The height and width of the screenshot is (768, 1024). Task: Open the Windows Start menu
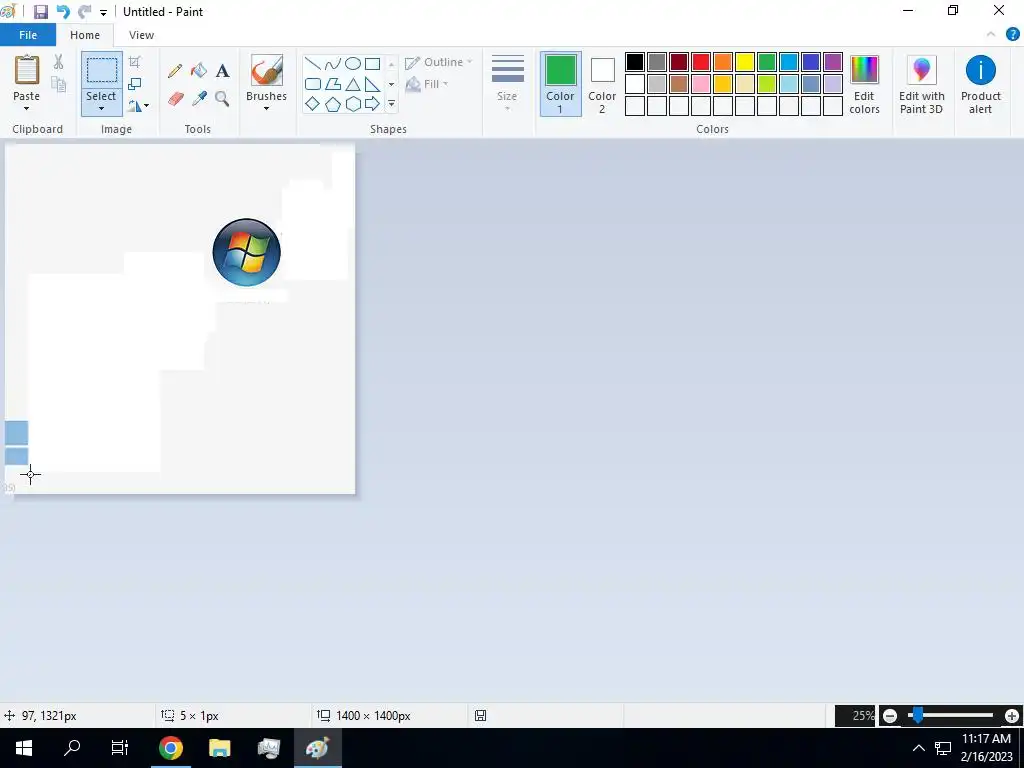pyautogui.click(x=24, y=748)
